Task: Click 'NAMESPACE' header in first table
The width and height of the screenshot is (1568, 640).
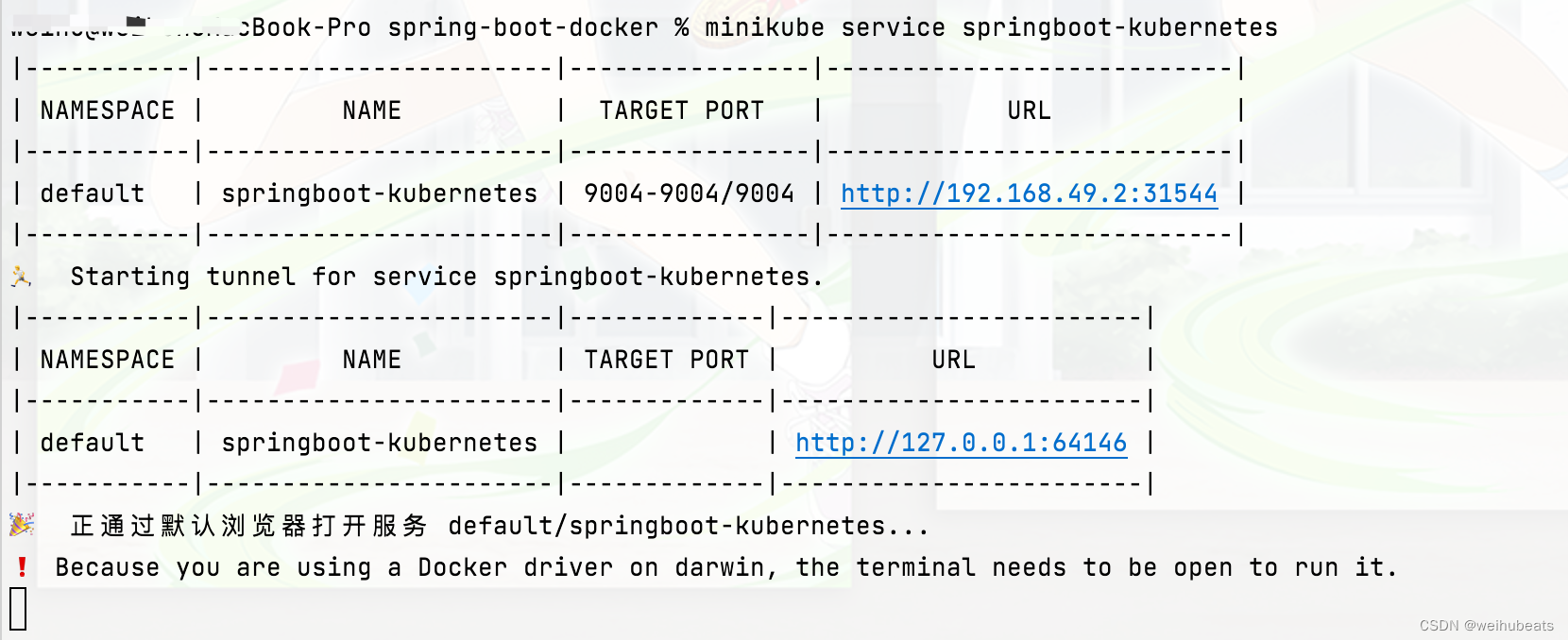Action: 107,110
